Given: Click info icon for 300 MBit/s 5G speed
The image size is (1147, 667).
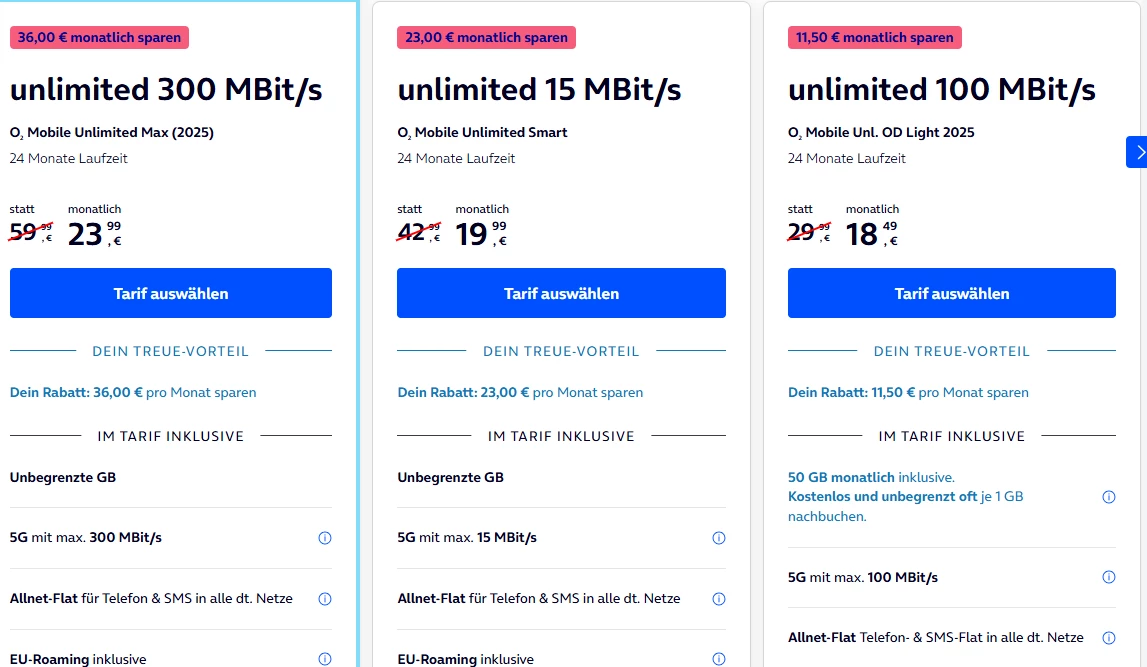Looking at the screenshot, I should pyautogui.click(x=324, y=538).
